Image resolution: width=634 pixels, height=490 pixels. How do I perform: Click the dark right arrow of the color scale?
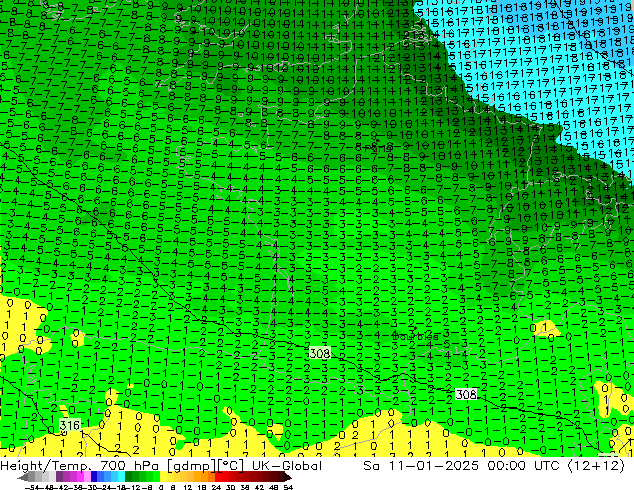tap(288, 477)
